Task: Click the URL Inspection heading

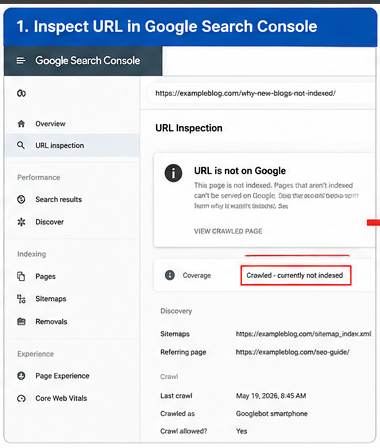Action: coord(189,128)
